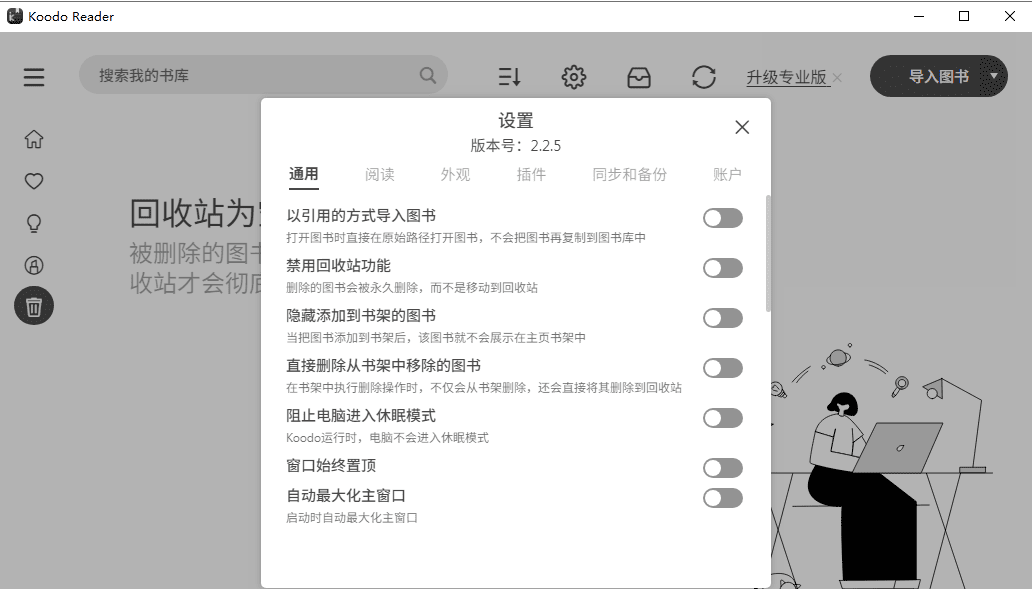Viewport: 1032px width, 589px height.
Task: Toggle 禁用回收站功能 switch
Action: (x=722, y=268)
